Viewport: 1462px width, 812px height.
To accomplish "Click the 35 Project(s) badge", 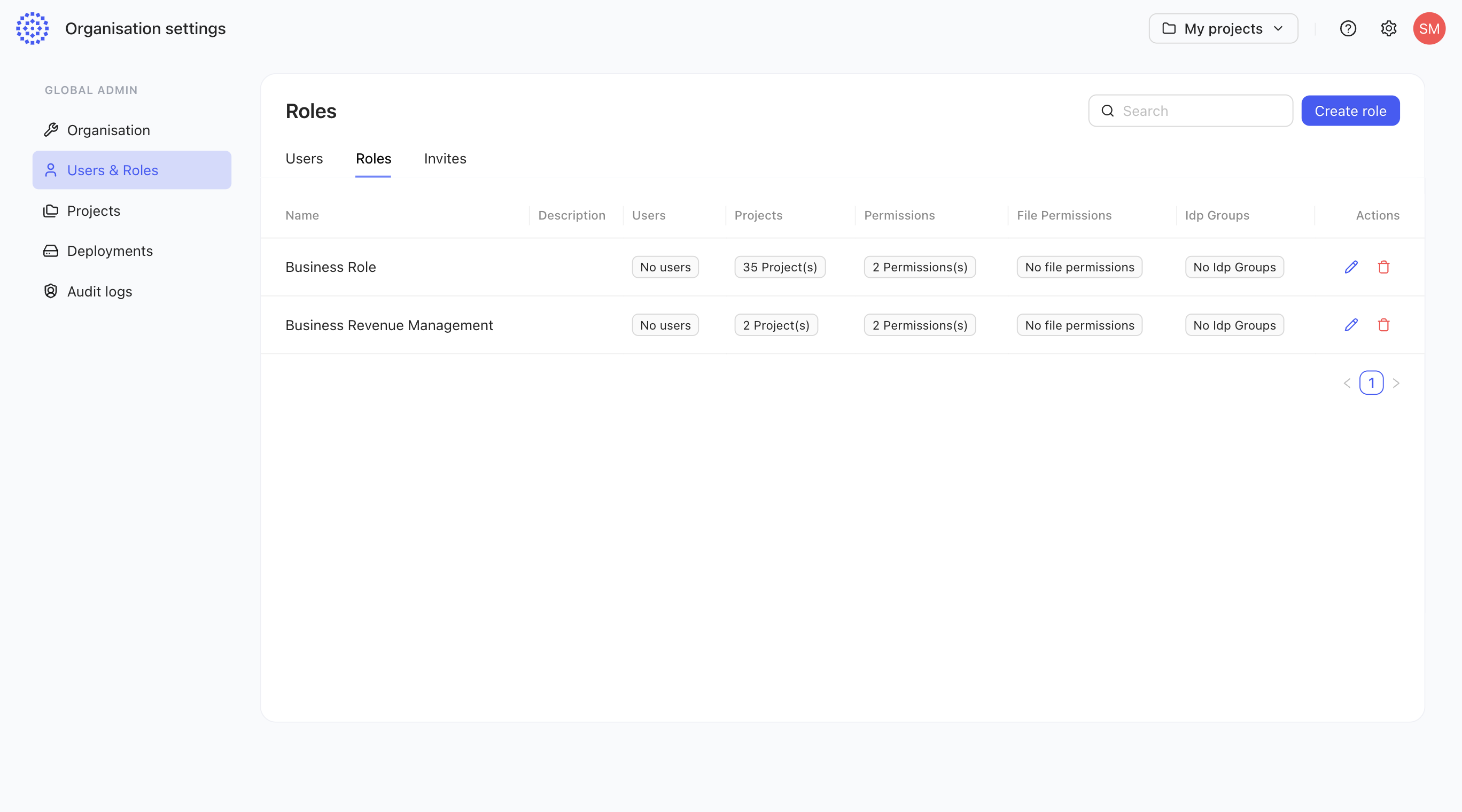I will pos(779,267).
